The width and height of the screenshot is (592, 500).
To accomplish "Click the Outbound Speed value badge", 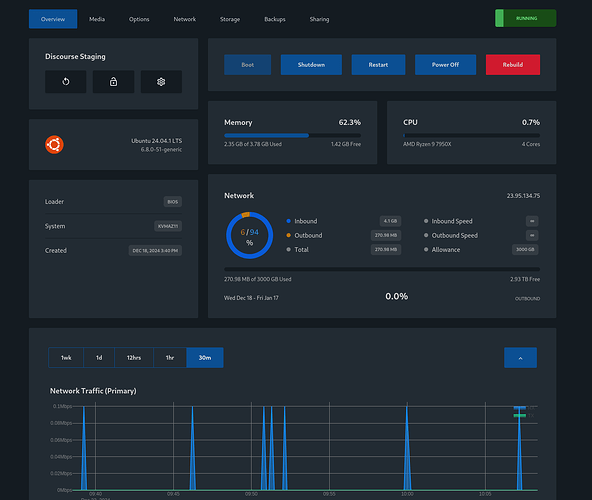I will point(532,235).
